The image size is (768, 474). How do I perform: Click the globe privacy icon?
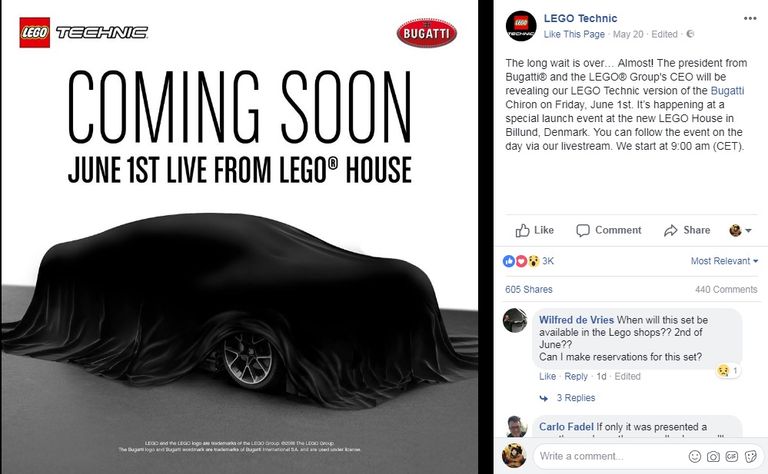pyautogui.click(x=690, y=34)
